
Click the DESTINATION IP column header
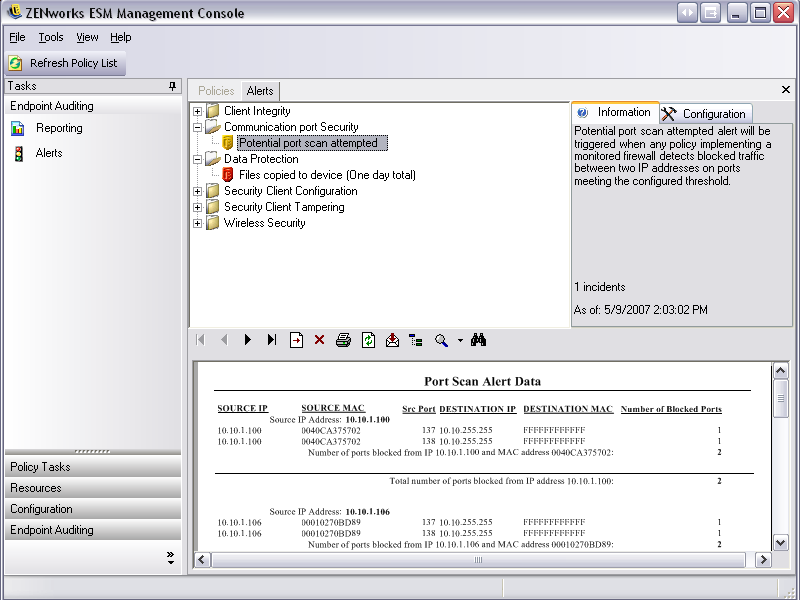point(478,409)
